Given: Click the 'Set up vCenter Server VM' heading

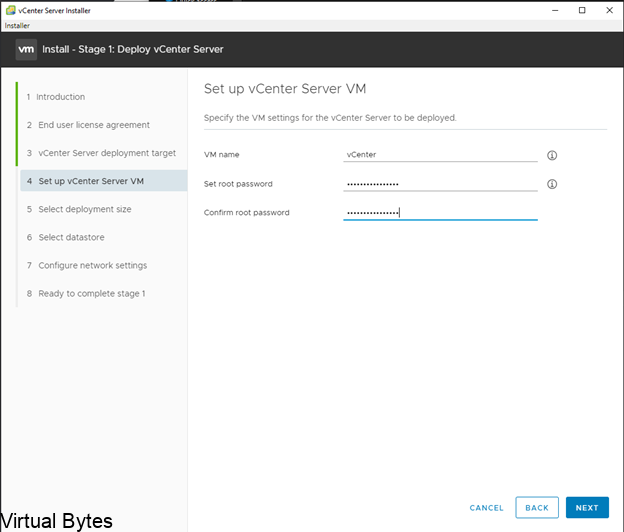Looking at the screenshot, I should tap(285, 89).
